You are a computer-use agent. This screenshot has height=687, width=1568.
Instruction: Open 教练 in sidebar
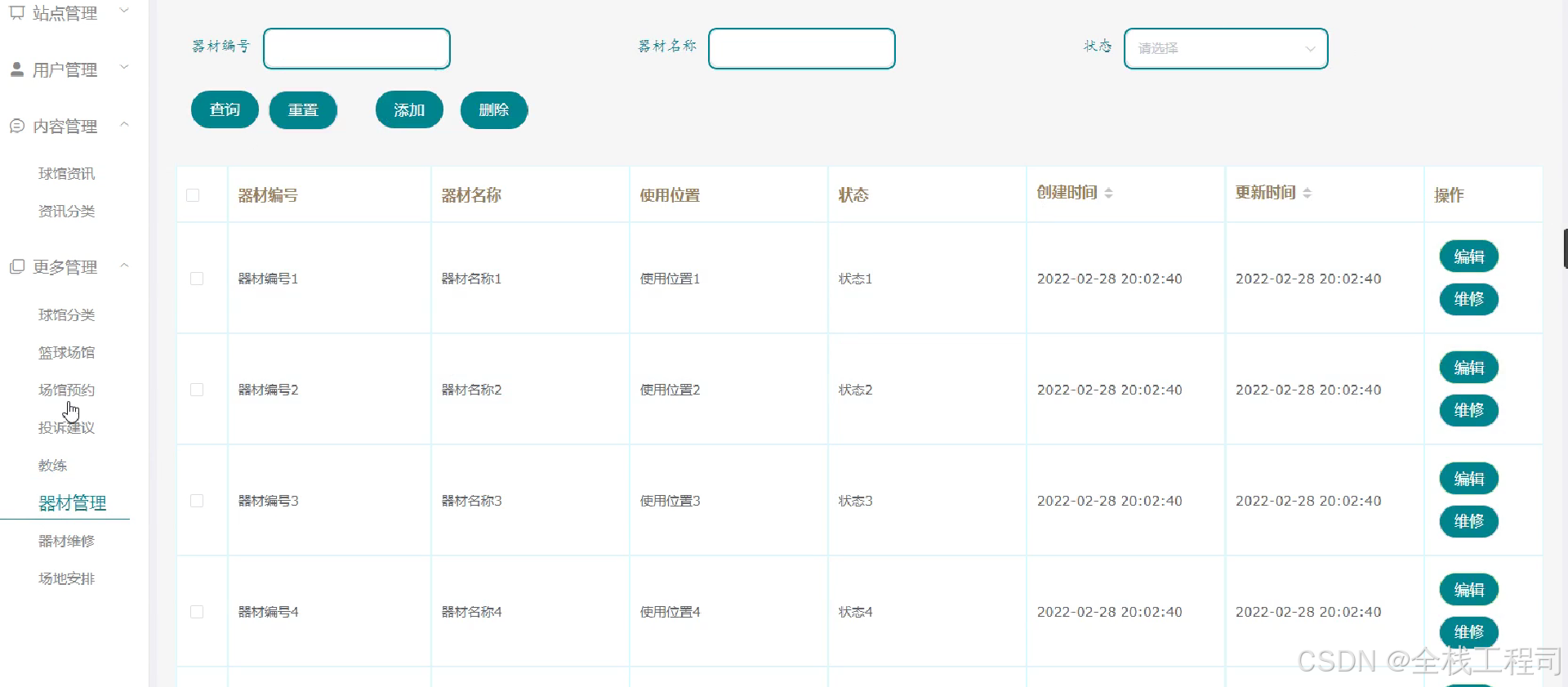pyautogui.click(x=52, y=465)
